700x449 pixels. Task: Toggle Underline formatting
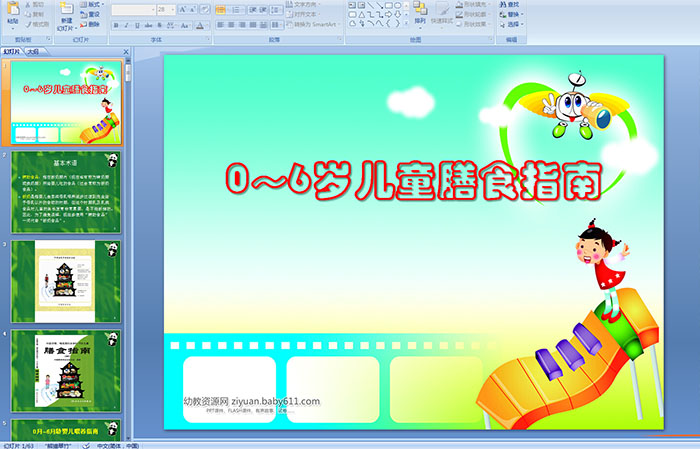138,26
